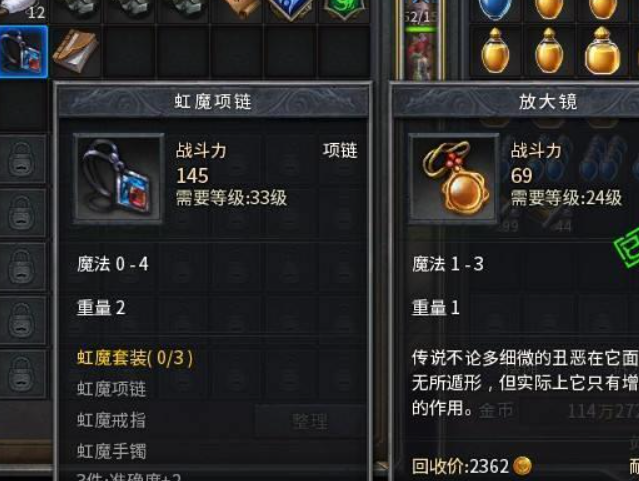The image size is (639, 481).
Task: Click the 虹魔手镯 set item entry
Action: coord(111,451)
